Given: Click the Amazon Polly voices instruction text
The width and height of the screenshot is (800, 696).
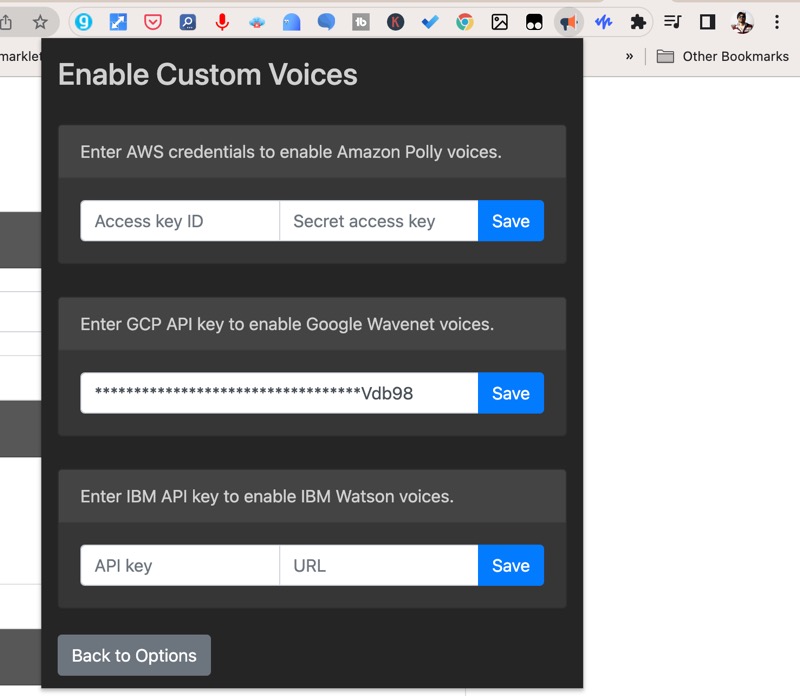Looking at the screenshot, I should pos(291,152).
